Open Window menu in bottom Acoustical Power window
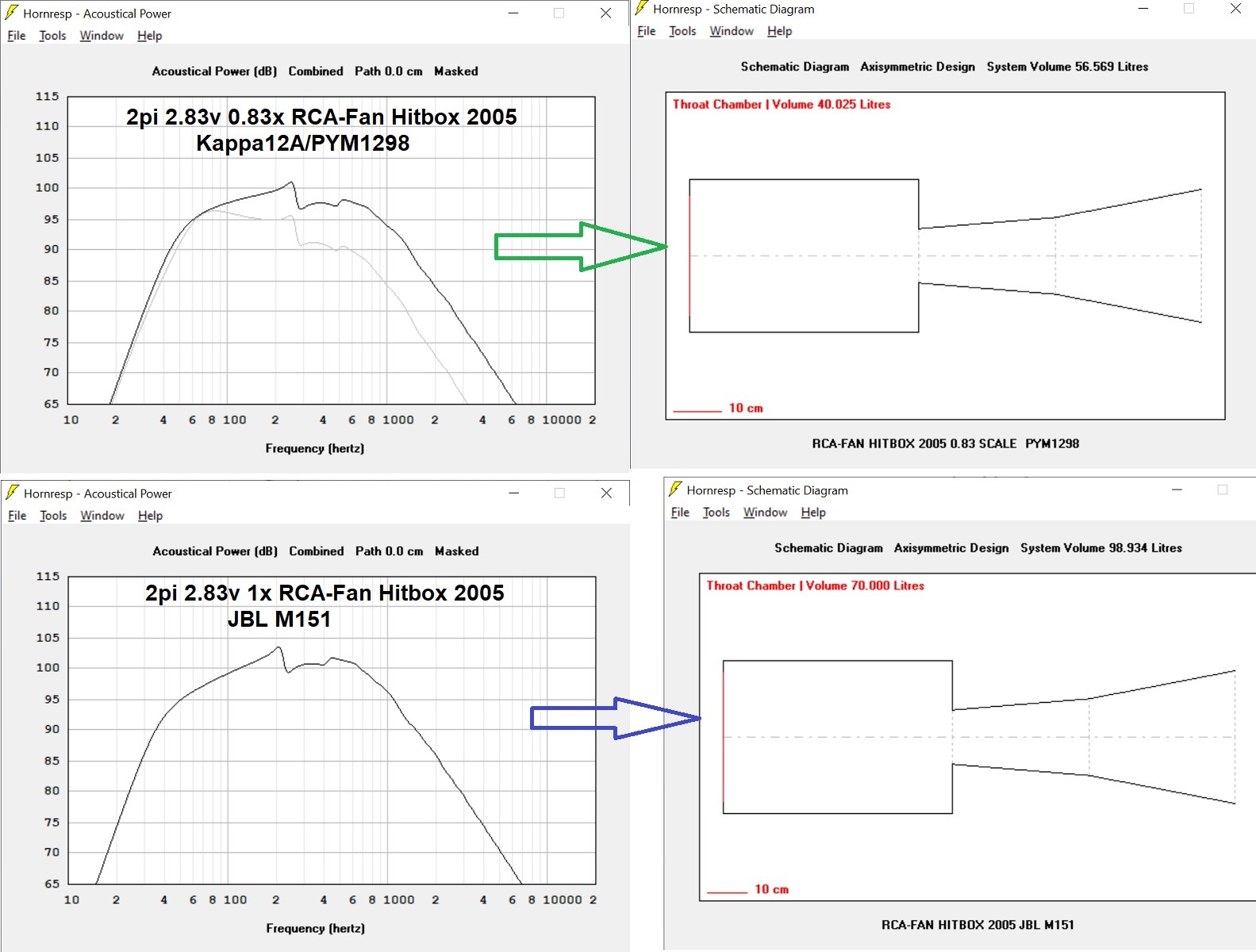 (x=102, y=516)
